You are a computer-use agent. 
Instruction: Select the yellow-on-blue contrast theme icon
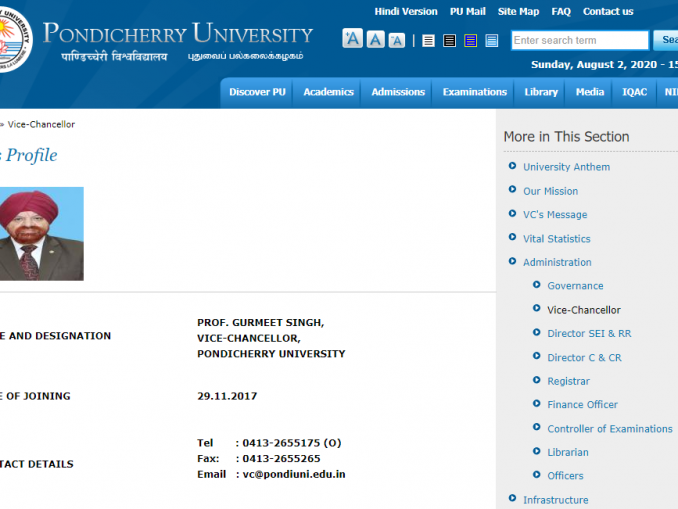pos(470,41)
